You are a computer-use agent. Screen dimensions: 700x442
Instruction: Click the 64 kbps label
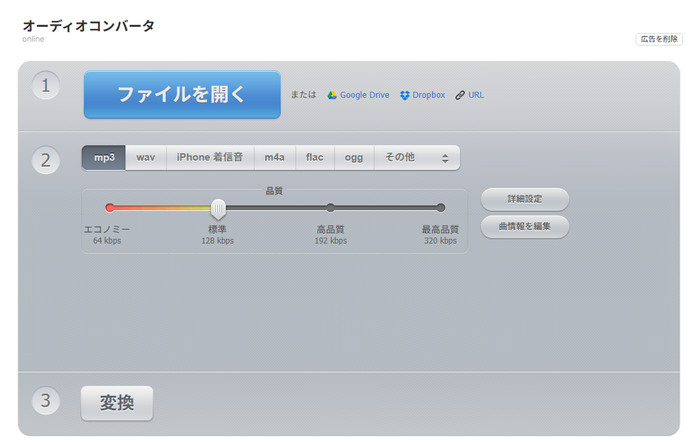pyautogui.click(x=107, y=241)
